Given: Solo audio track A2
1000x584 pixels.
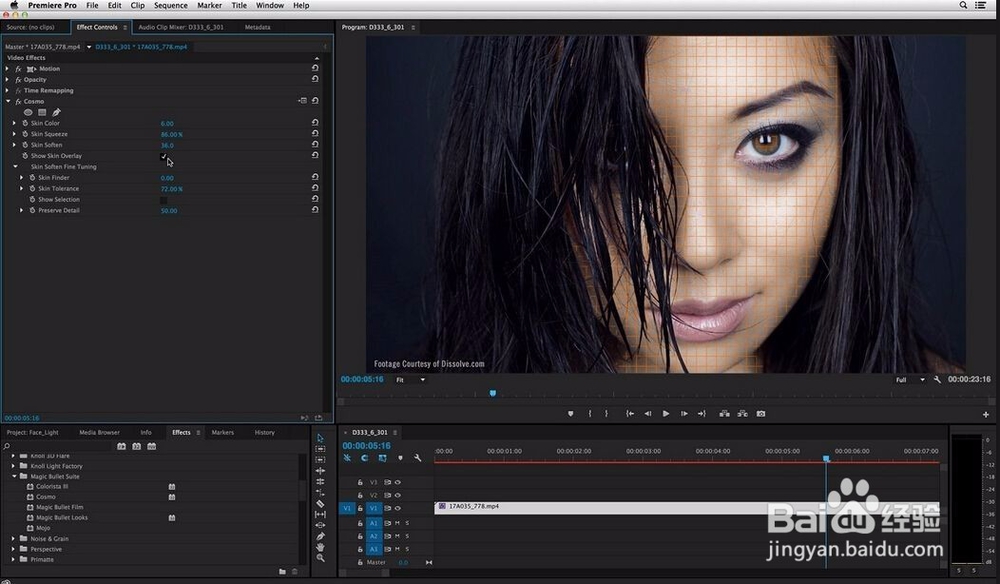Looking at the screenshot, I should coord(407,536).
